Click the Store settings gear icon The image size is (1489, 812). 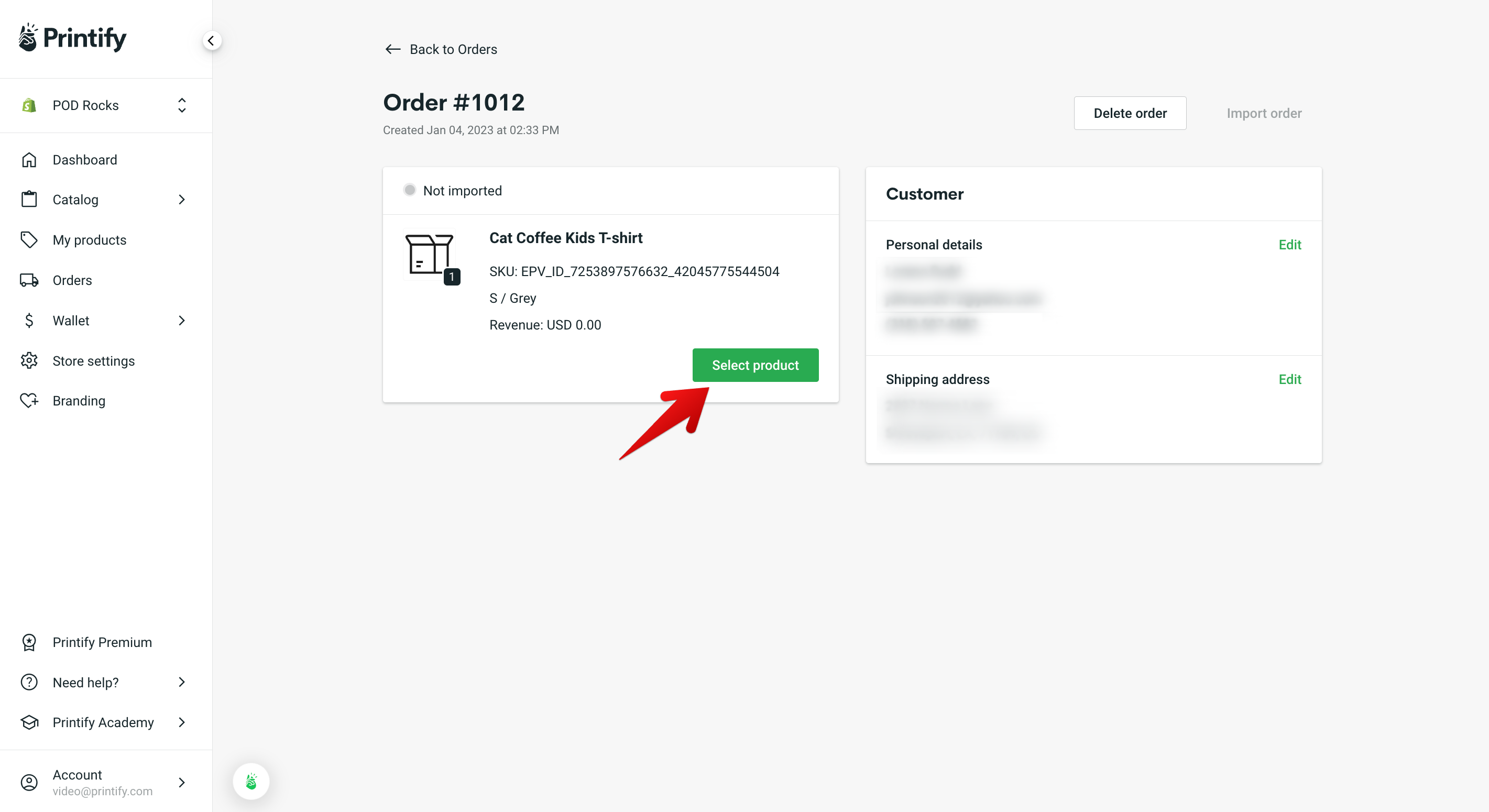tap(30, 361)
